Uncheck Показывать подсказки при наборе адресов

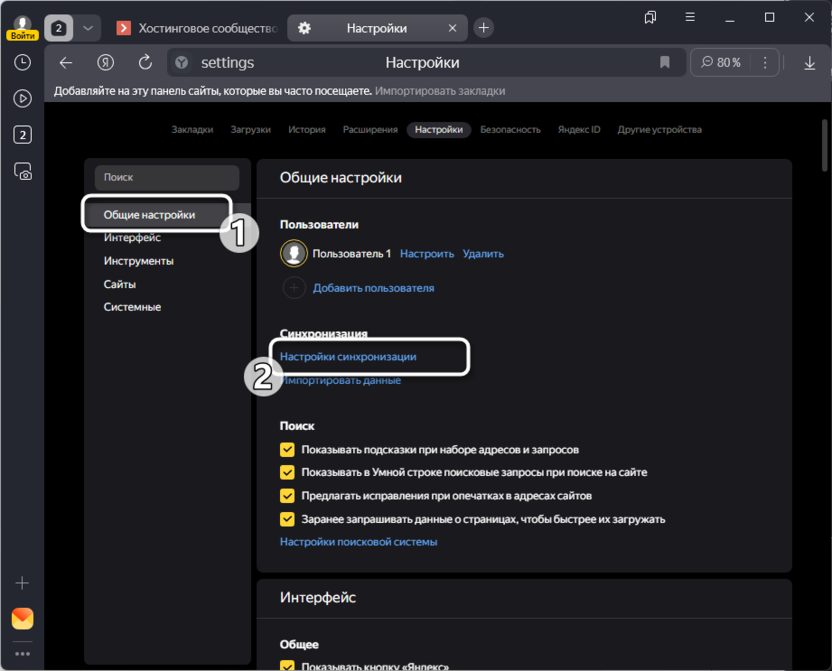coord(287,449)
